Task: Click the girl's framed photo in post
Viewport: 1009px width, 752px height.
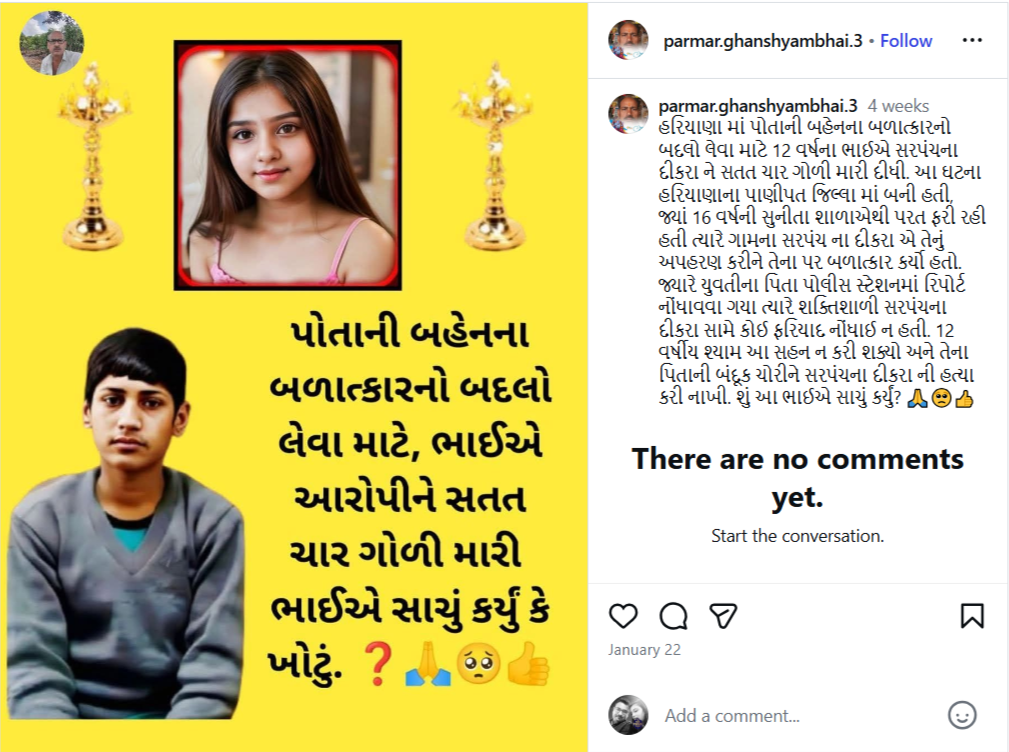Action: tap(288, 165)
